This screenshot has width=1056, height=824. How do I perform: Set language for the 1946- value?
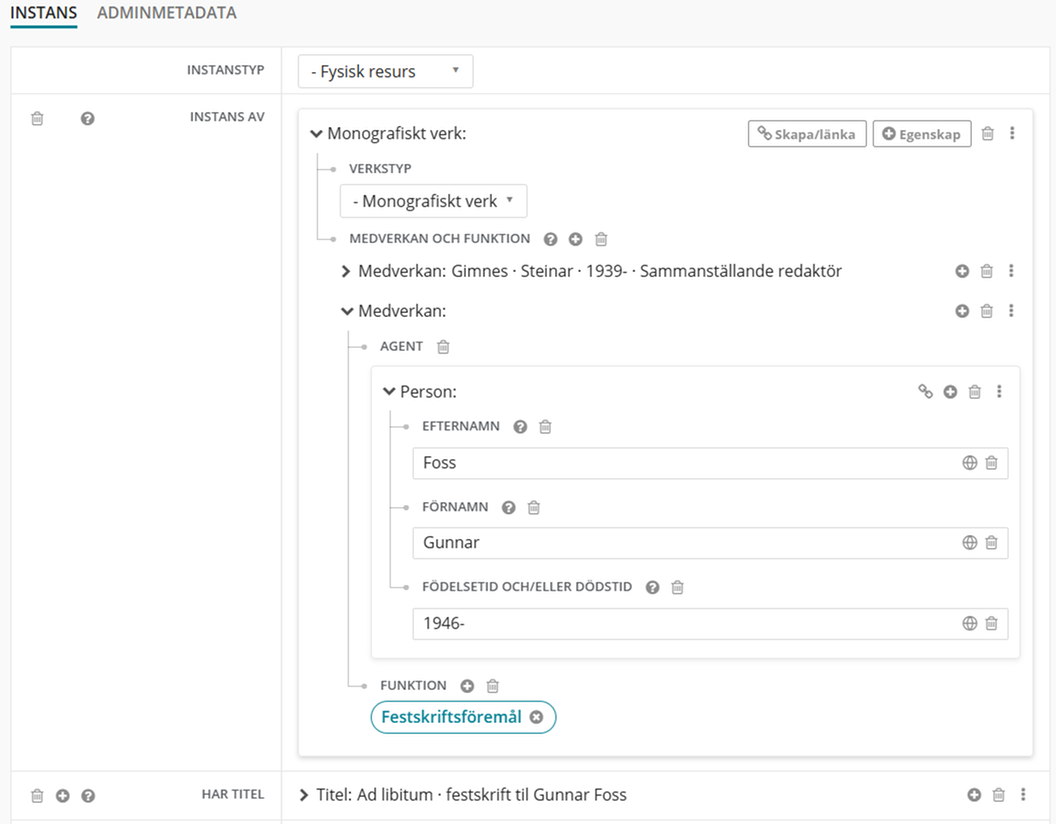pyautogui.click(x=969, y=624)
